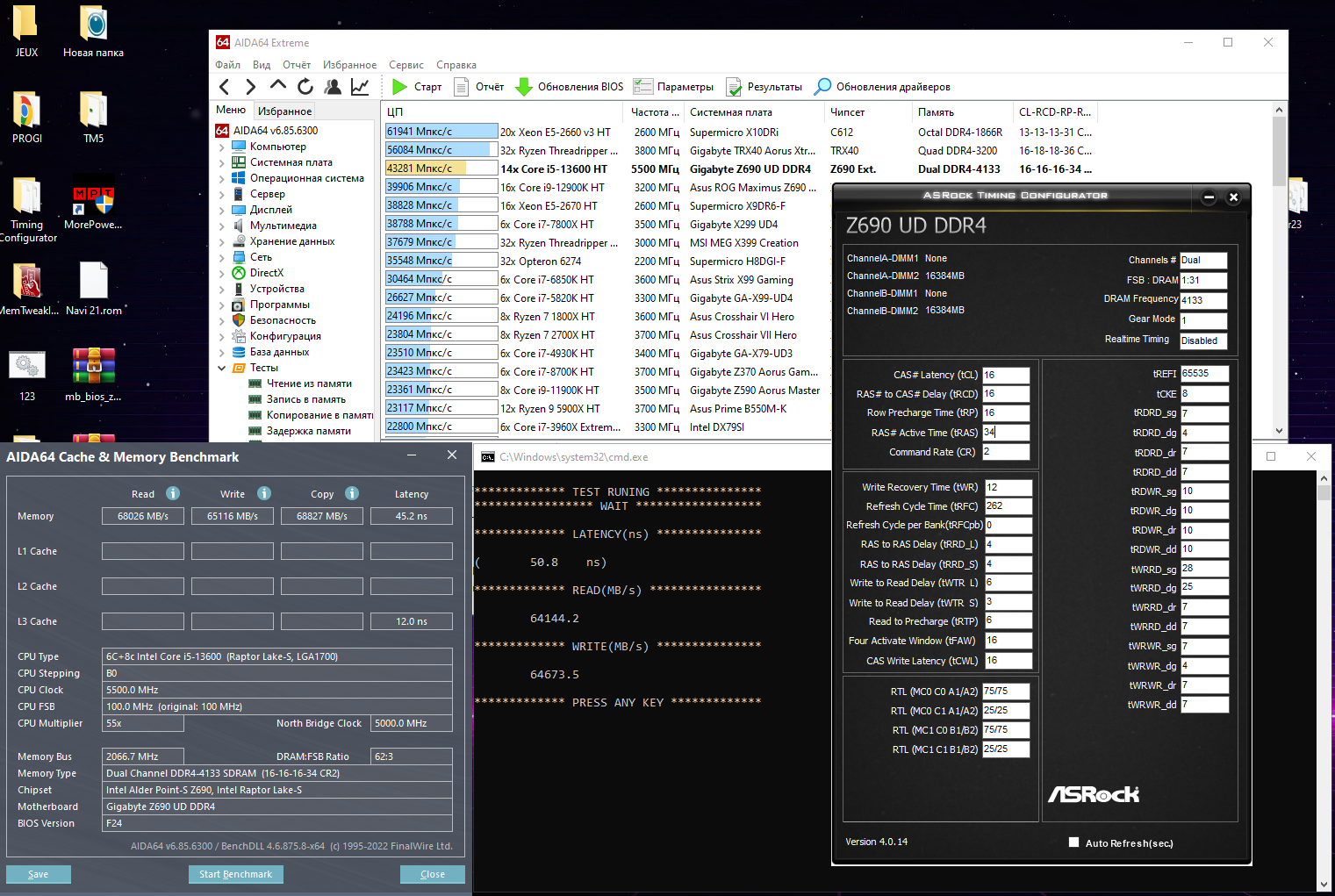Open Параметры from the AIDA64 toolbar
The width and height of the screenshot is (1335, 896).
[673, 87]
